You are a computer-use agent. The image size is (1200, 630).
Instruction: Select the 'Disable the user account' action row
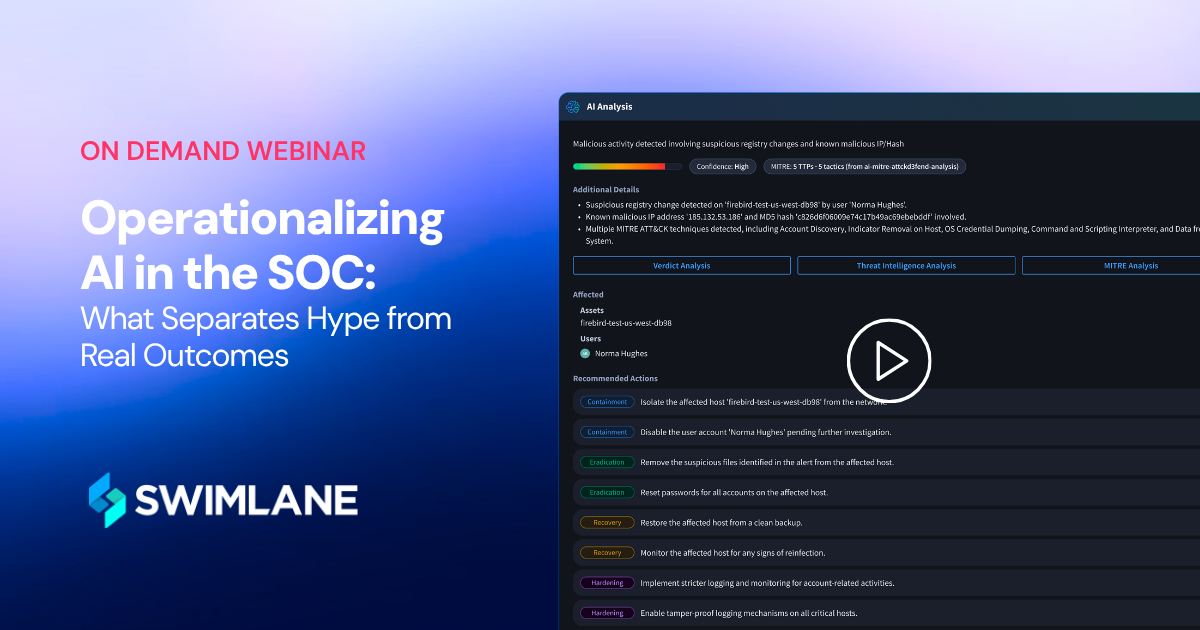[x=886, y=432]
